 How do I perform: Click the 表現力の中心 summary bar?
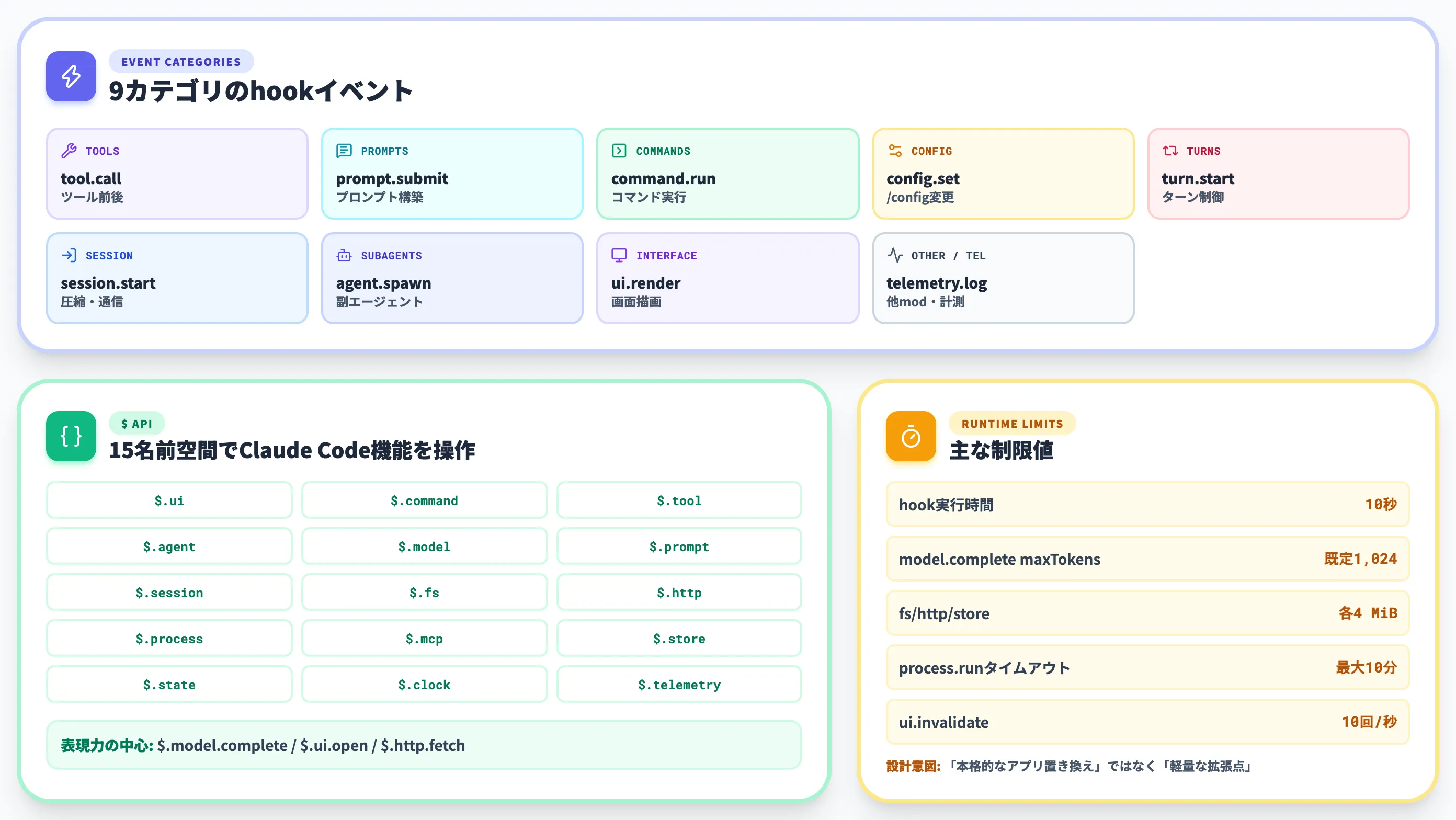point(424,745)
